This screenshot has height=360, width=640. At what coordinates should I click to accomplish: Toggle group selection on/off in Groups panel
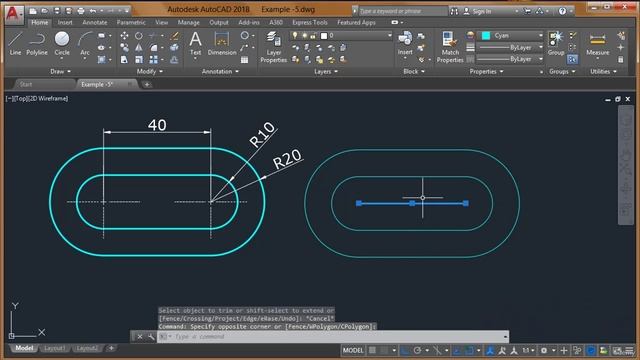(x=572, y=60)
